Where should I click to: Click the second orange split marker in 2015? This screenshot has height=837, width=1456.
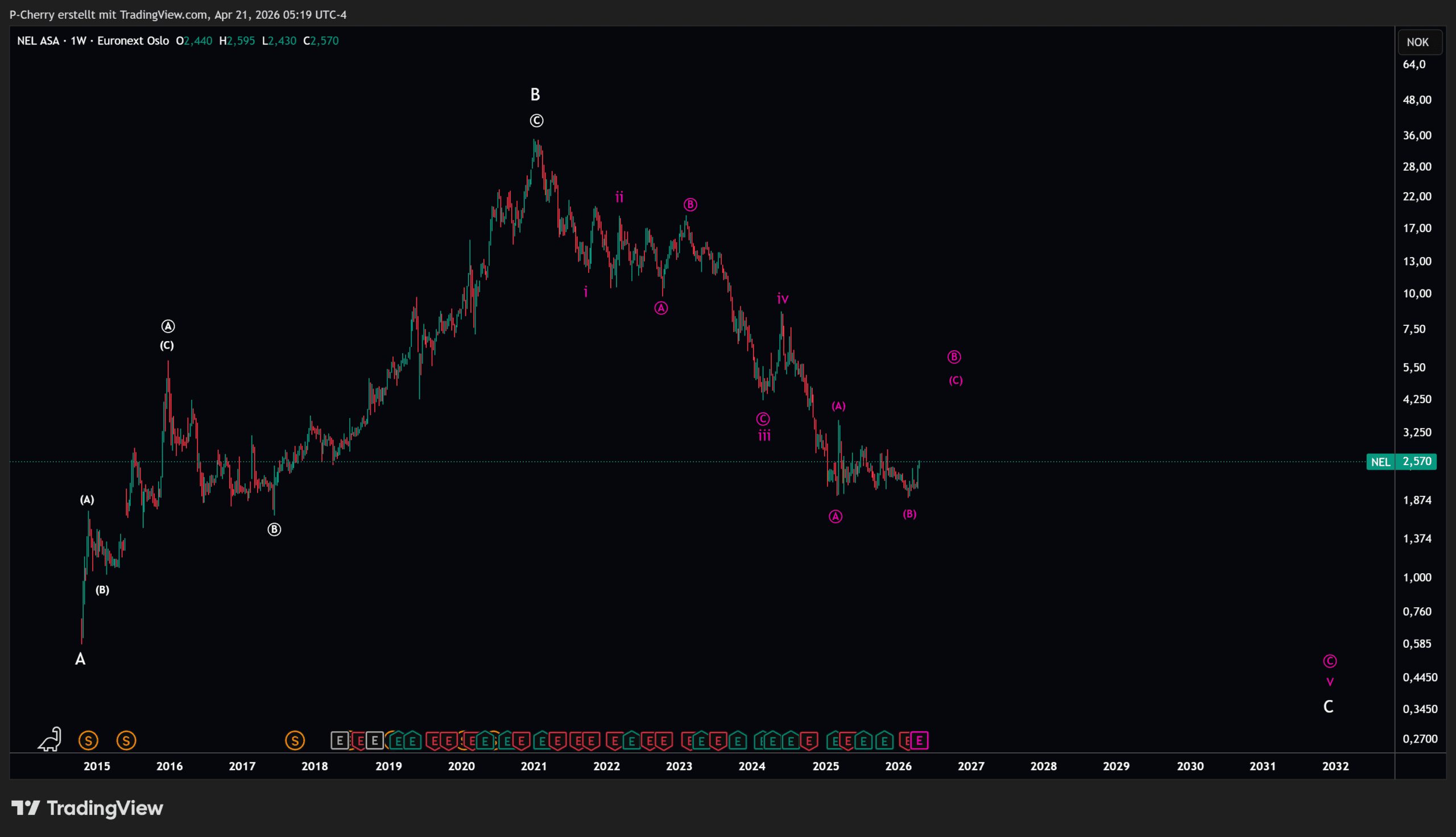click(126, 740)
